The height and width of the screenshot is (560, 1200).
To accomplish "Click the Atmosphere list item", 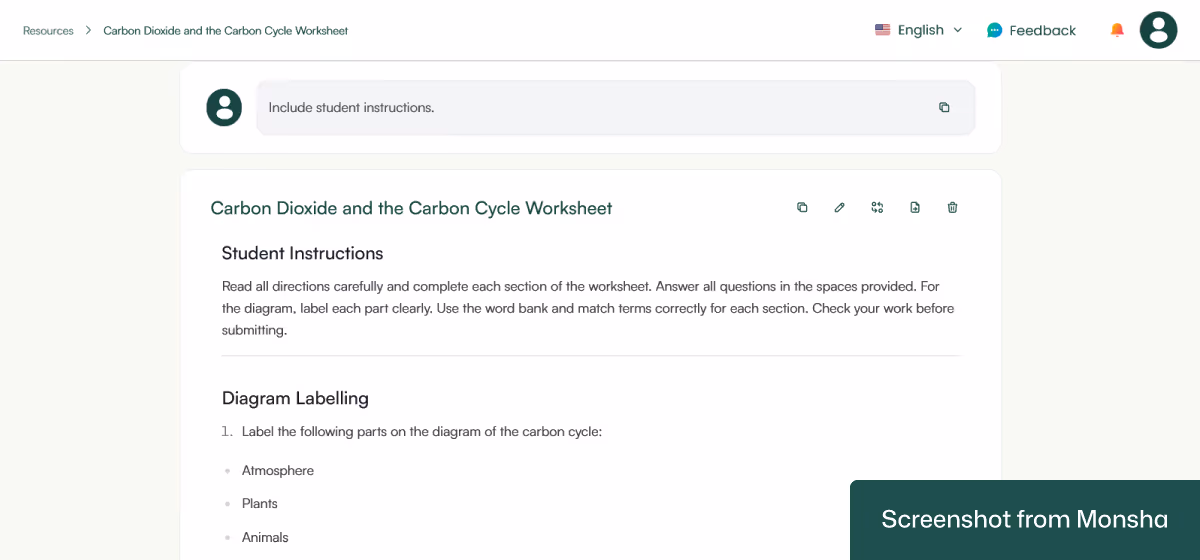I will coord(278,470).
